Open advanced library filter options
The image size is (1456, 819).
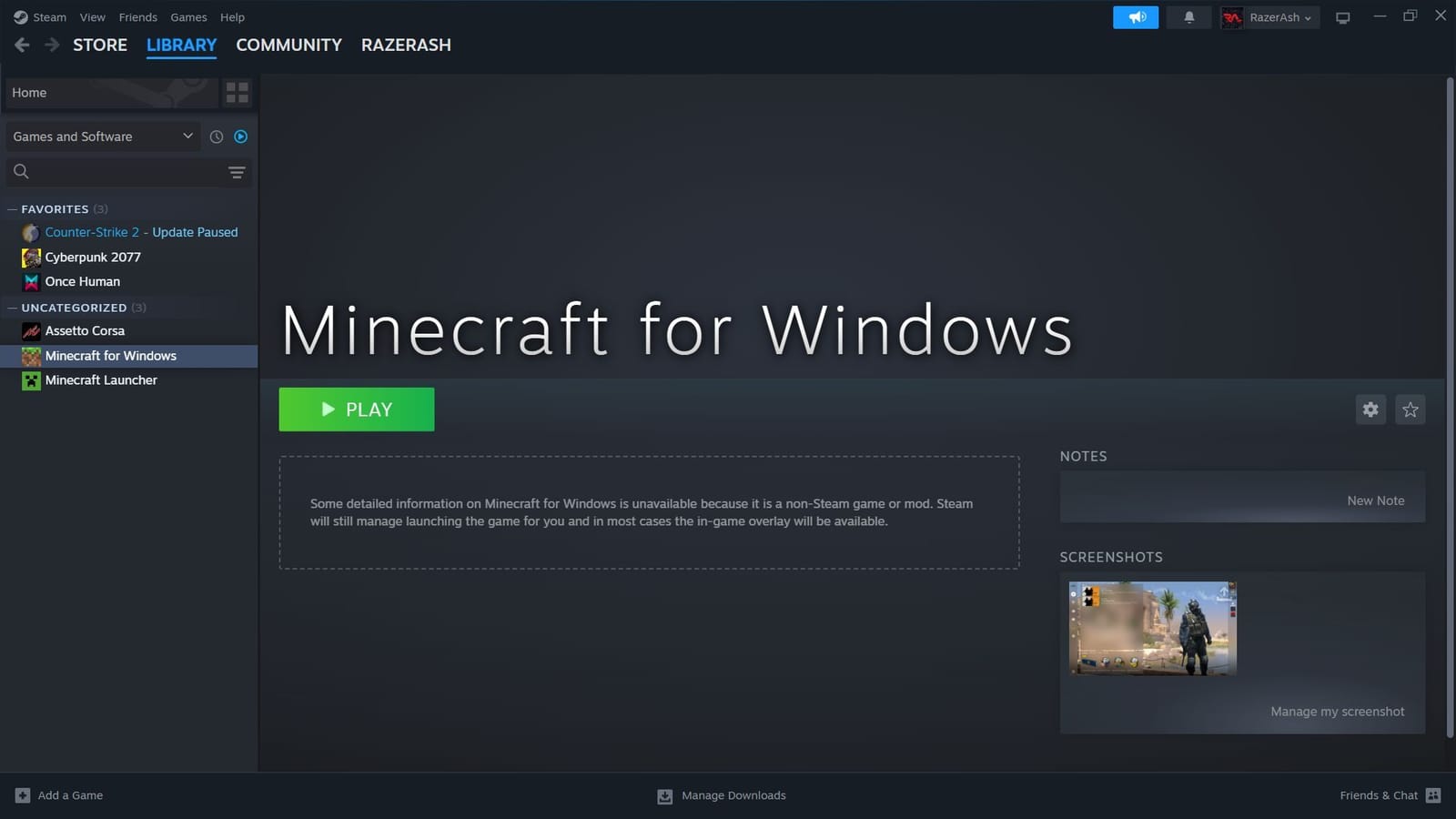(x=237, y=172)
